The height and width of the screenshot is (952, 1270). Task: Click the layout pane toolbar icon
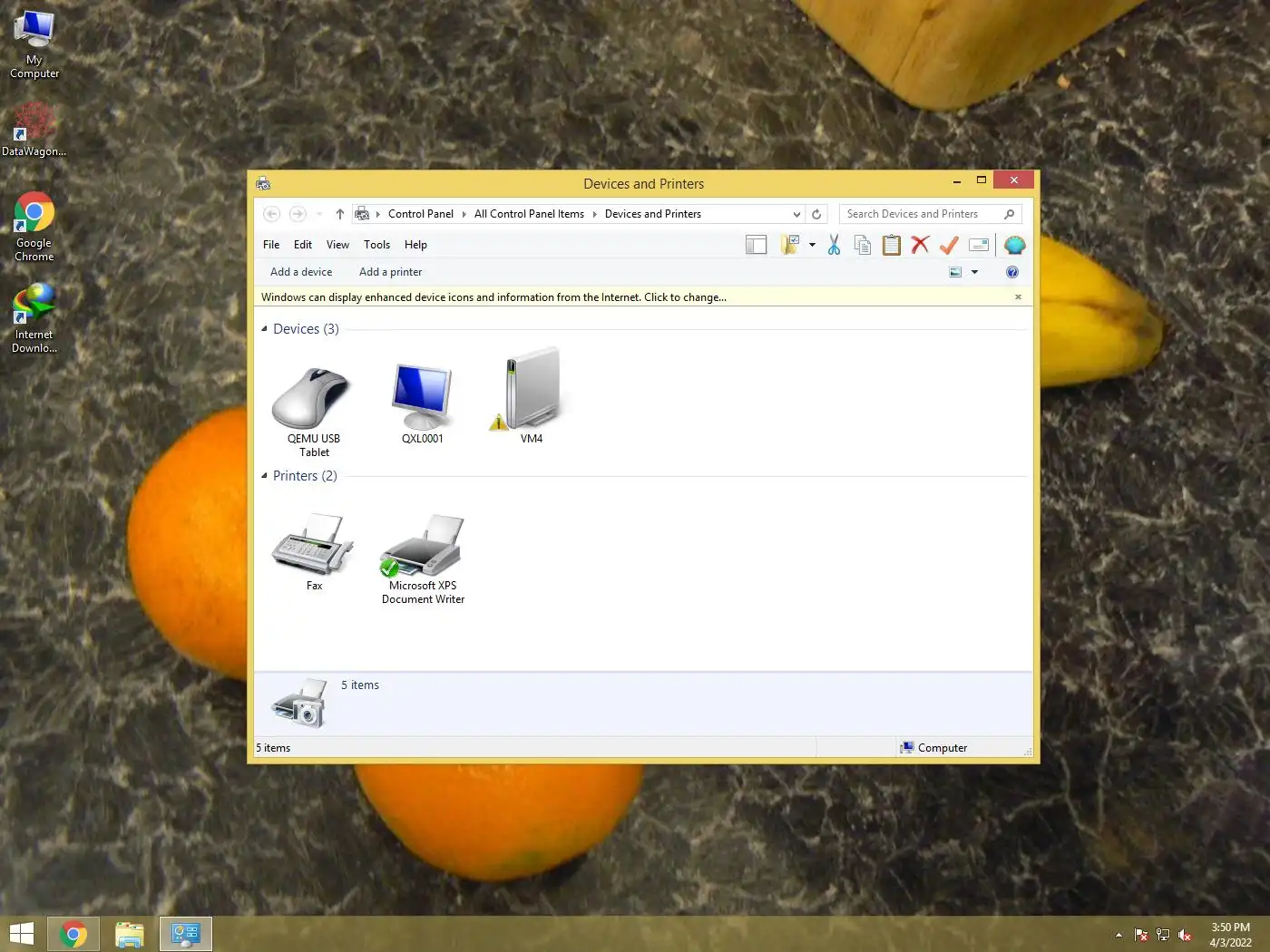pos(756,245)
